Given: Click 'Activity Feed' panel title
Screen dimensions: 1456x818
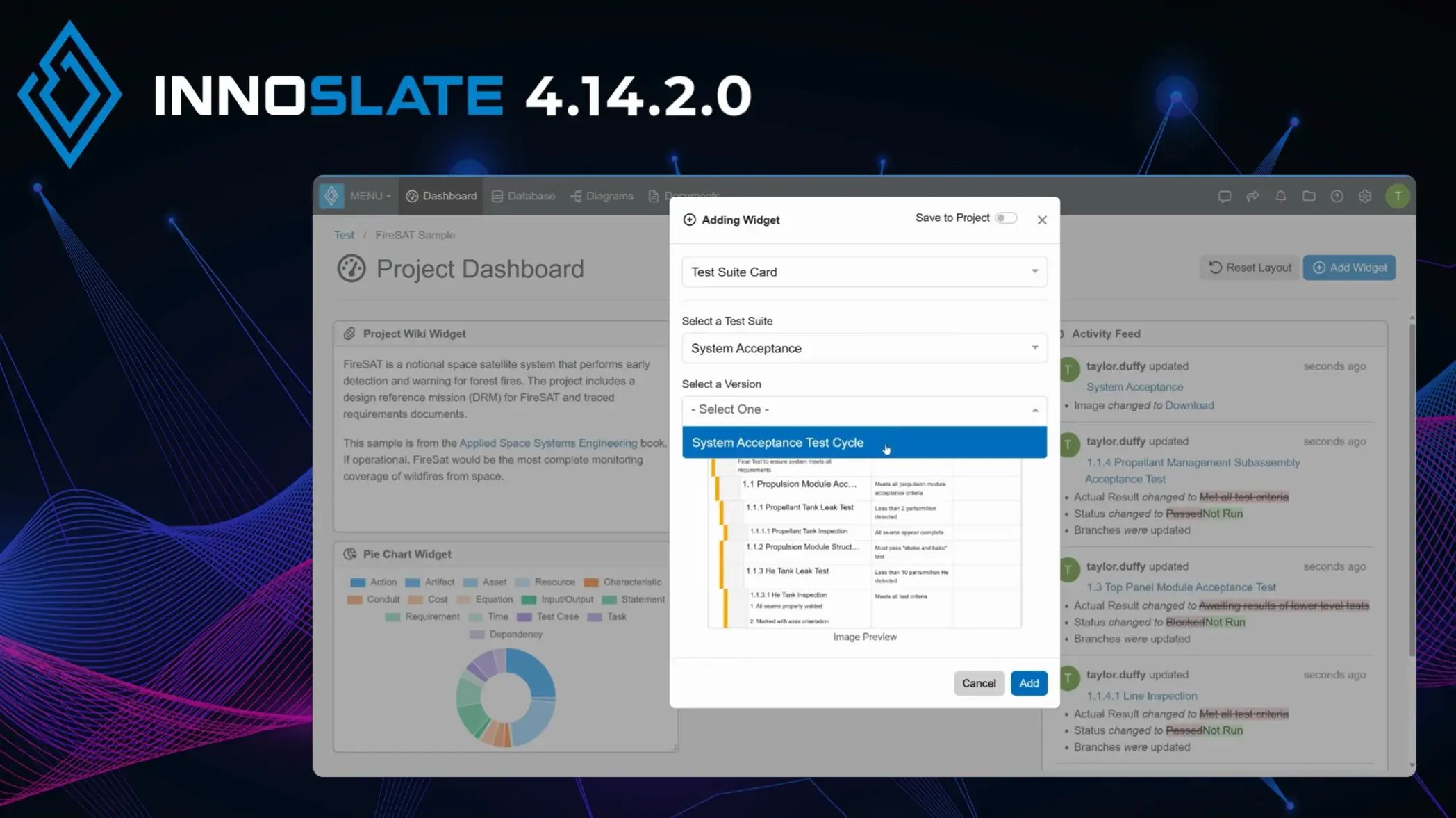Looking at the screenshot, I should click(1106, 334).
